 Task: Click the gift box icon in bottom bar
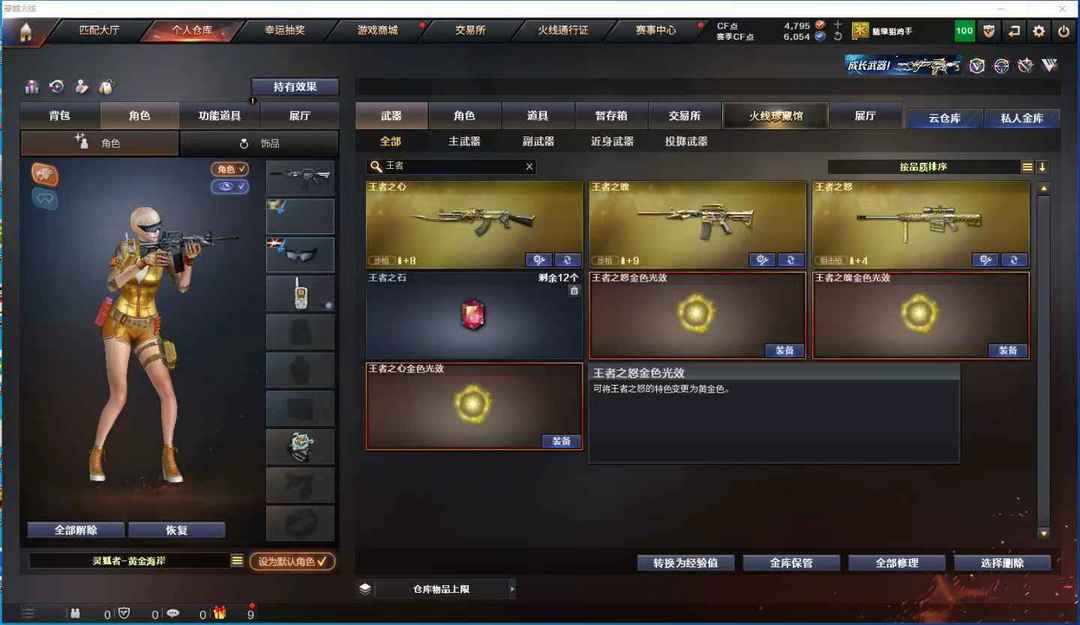click(219, 612)
